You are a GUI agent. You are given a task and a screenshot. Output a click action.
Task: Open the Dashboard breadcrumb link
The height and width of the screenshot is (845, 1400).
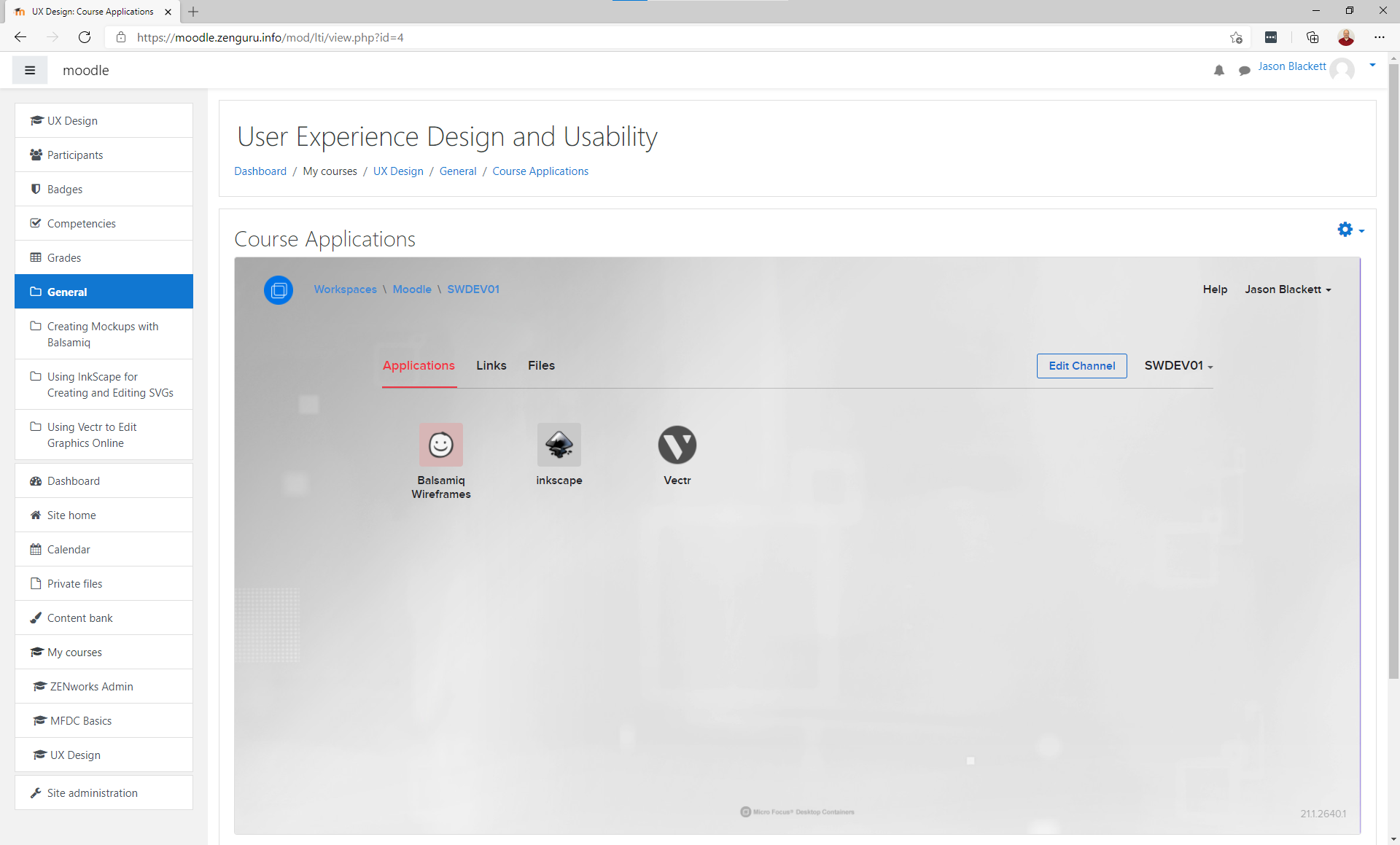[260, 171]
